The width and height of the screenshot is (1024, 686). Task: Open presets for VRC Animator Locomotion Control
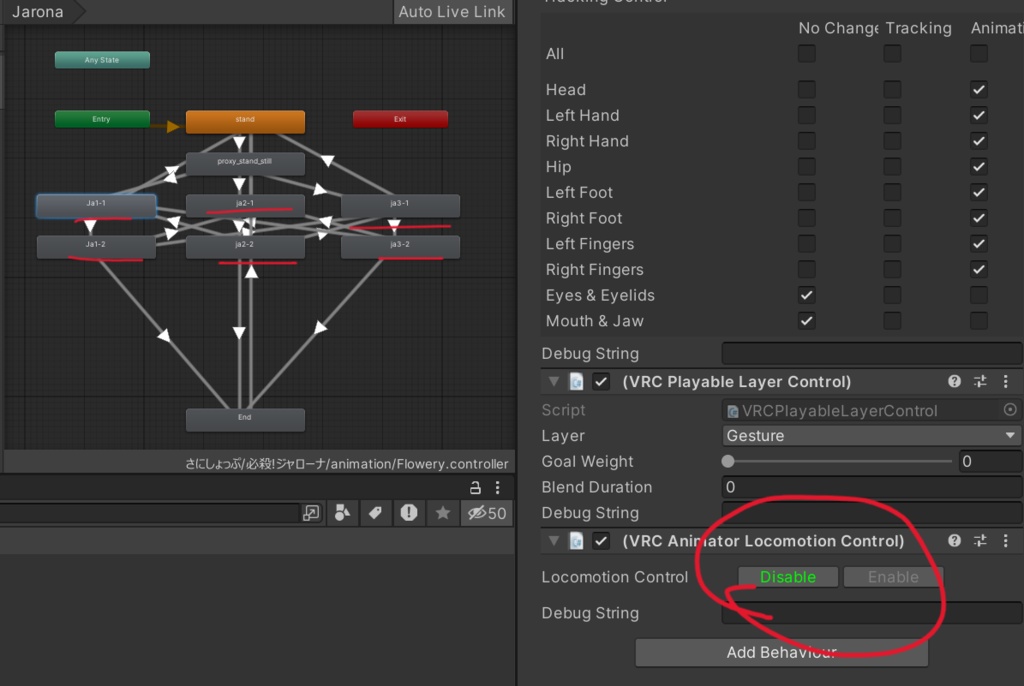(980, 540)
